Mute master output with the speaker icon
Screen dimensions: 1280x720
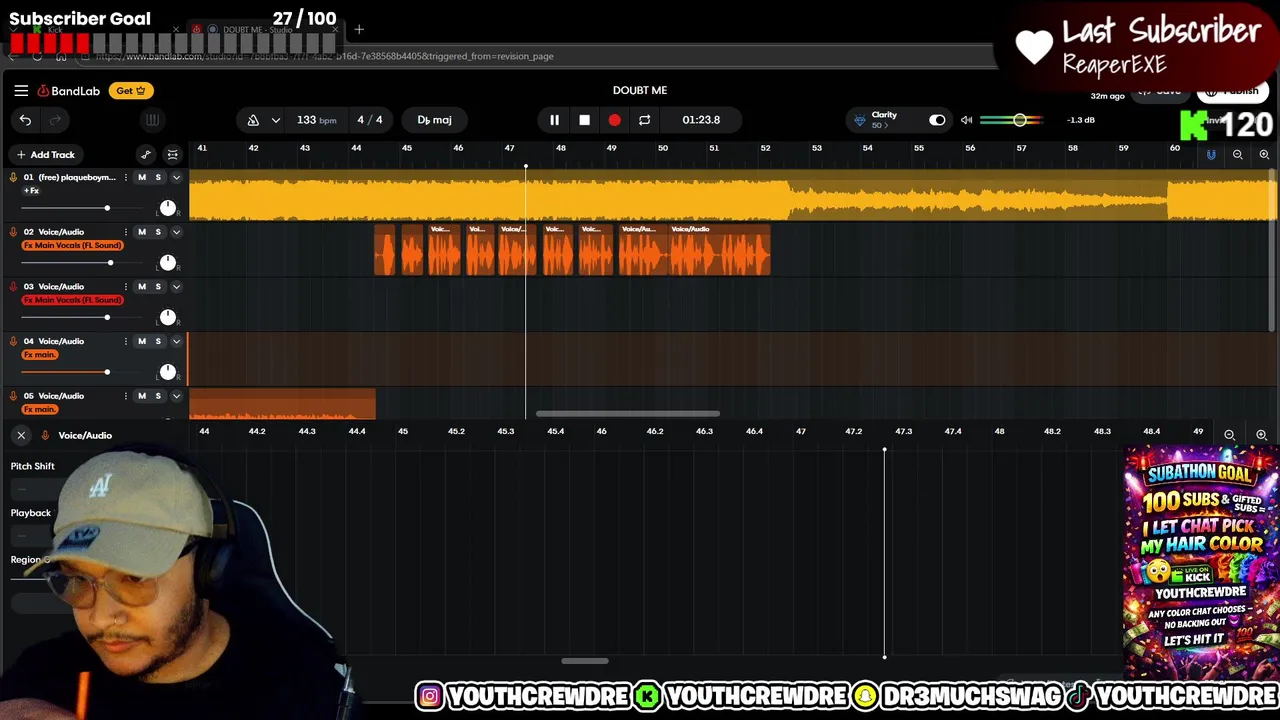[x=966, y=120]
